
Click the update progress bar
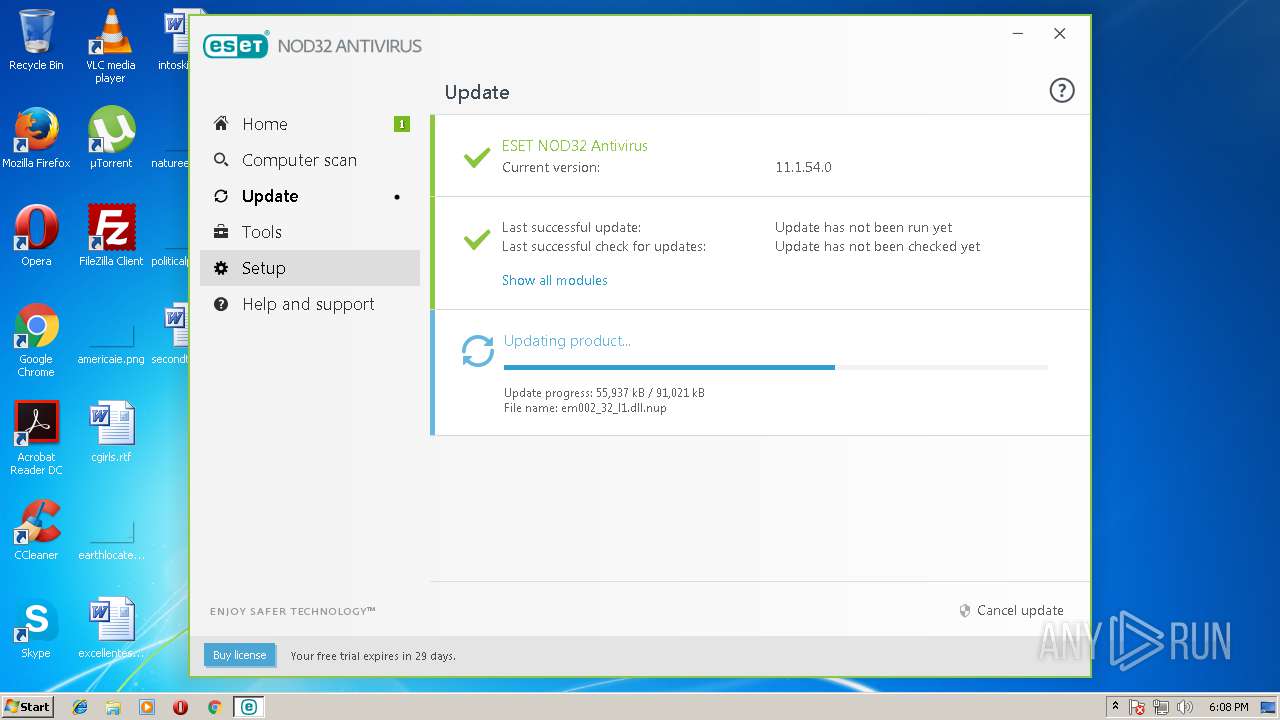(775, 367)
